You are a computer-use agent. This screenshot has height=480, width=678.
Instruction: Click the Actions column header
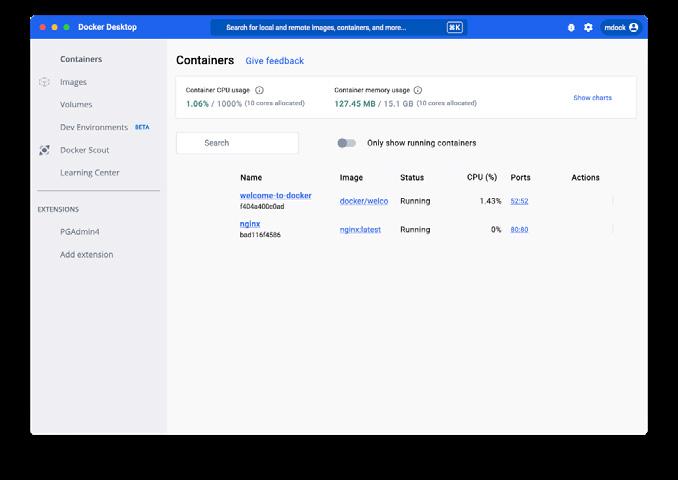585,178
